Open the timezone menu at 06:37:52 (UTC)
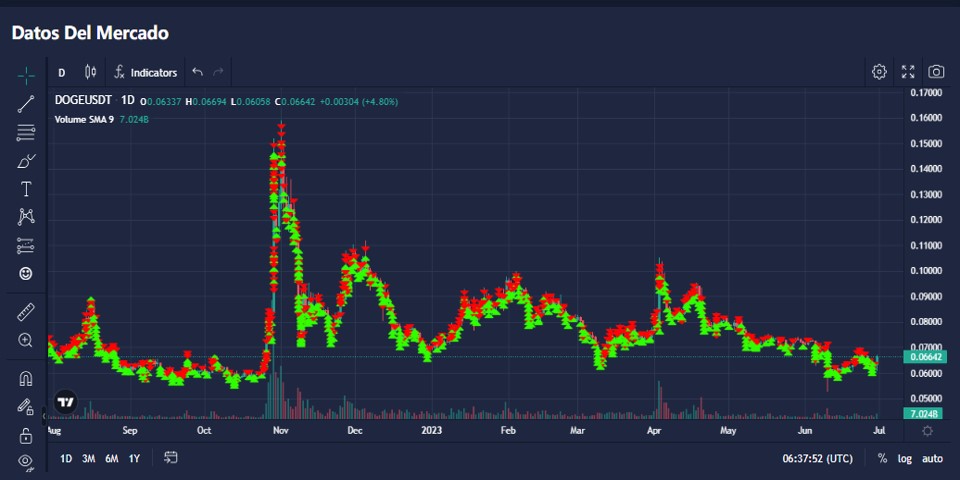This screenshot has height=480, width=960. coord(817,458)
